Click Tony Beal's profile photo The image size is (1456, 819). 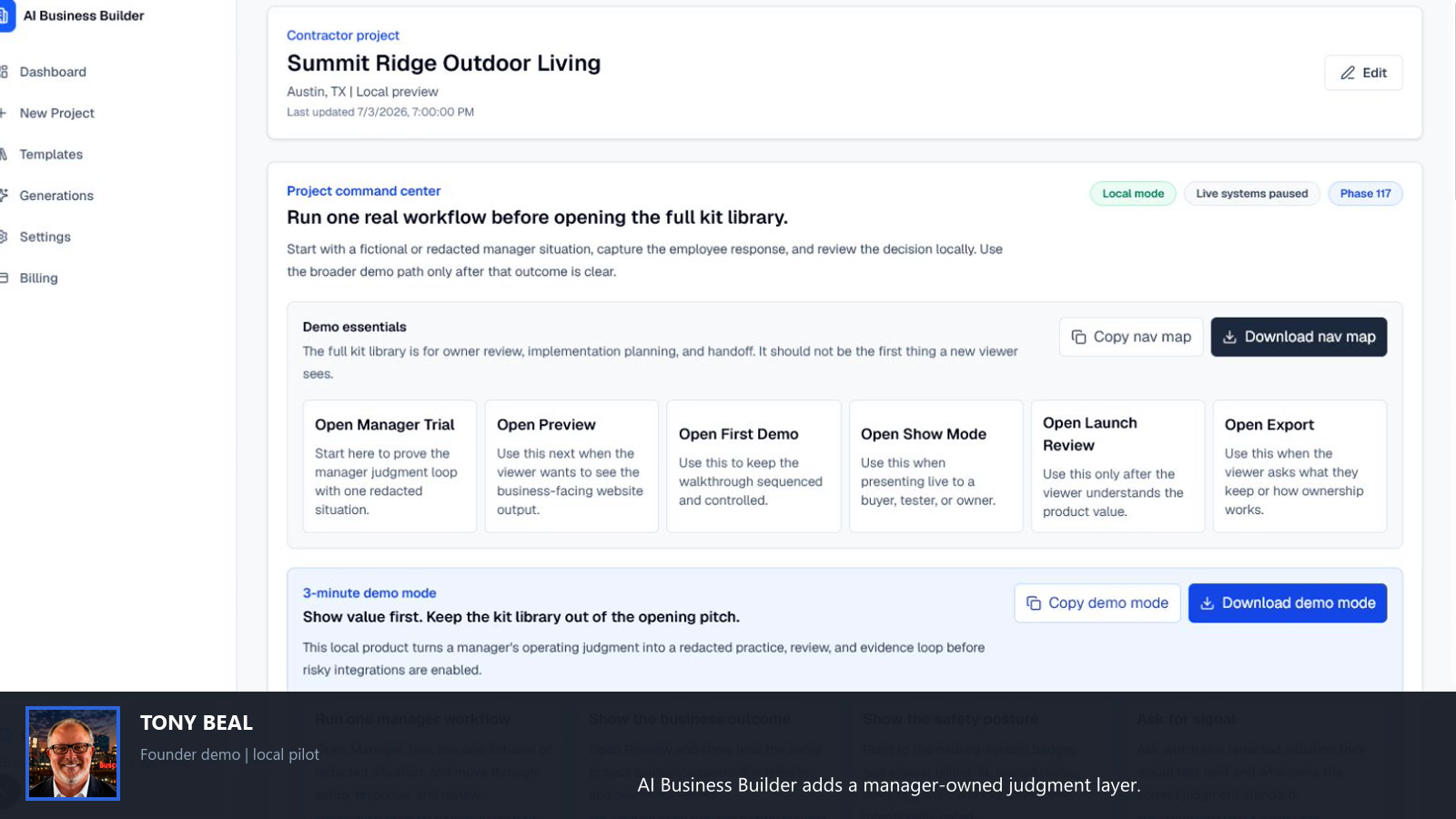pyautogui.click(x=73, y=753)
